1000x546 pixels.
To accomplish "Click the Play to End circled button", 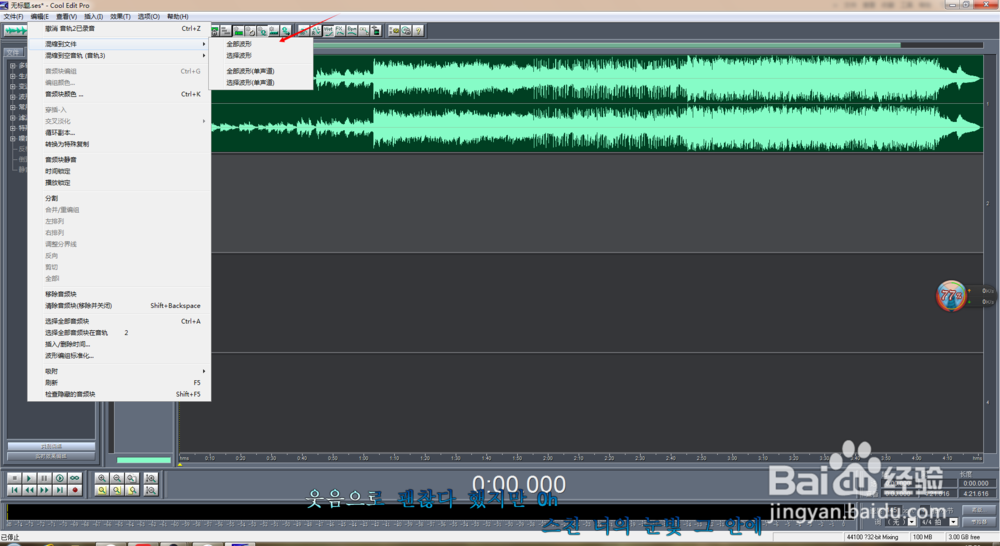I will [59, 478].
